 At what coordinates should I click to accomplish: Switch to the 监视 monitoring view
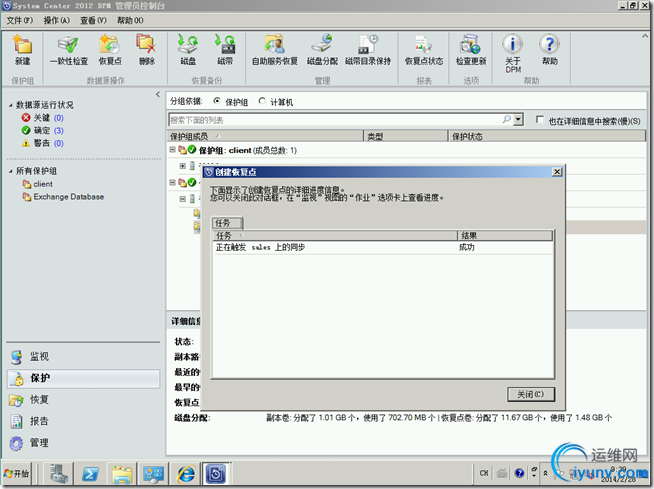pyautogui.click(x=83, y=357)
